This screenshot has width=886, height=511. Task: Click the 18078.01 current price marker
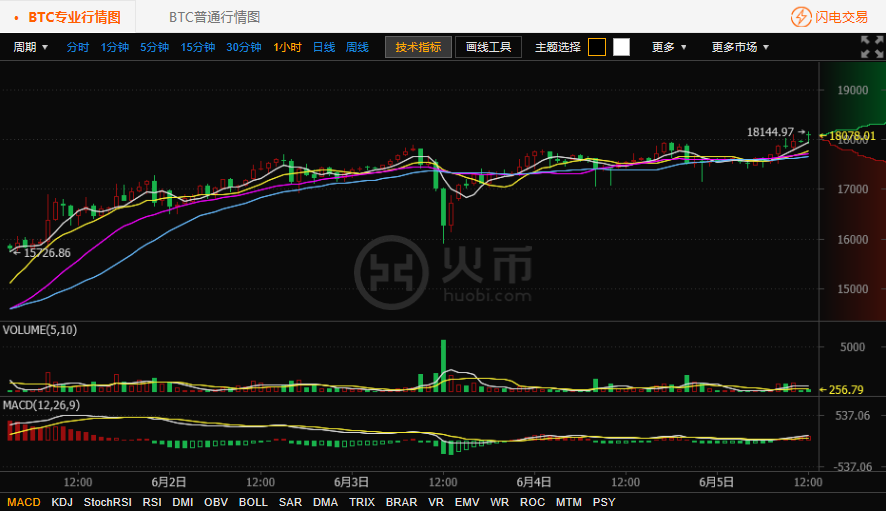point(851,136)
